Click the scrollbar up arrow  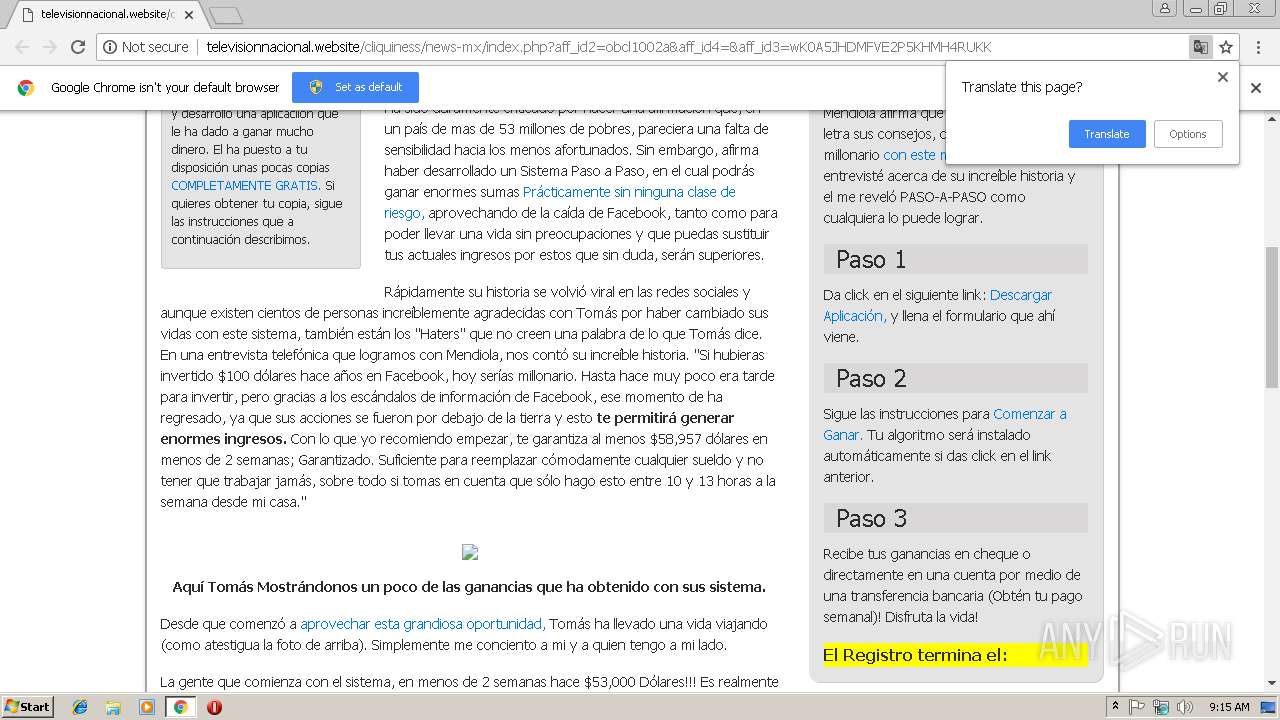(x=1272, y=117)
